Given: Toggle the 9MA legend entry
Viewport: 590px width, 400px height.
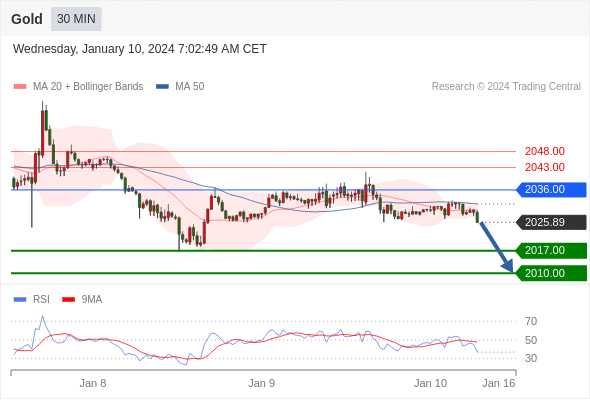Looking at the screenshot, I should click(82, 300).
